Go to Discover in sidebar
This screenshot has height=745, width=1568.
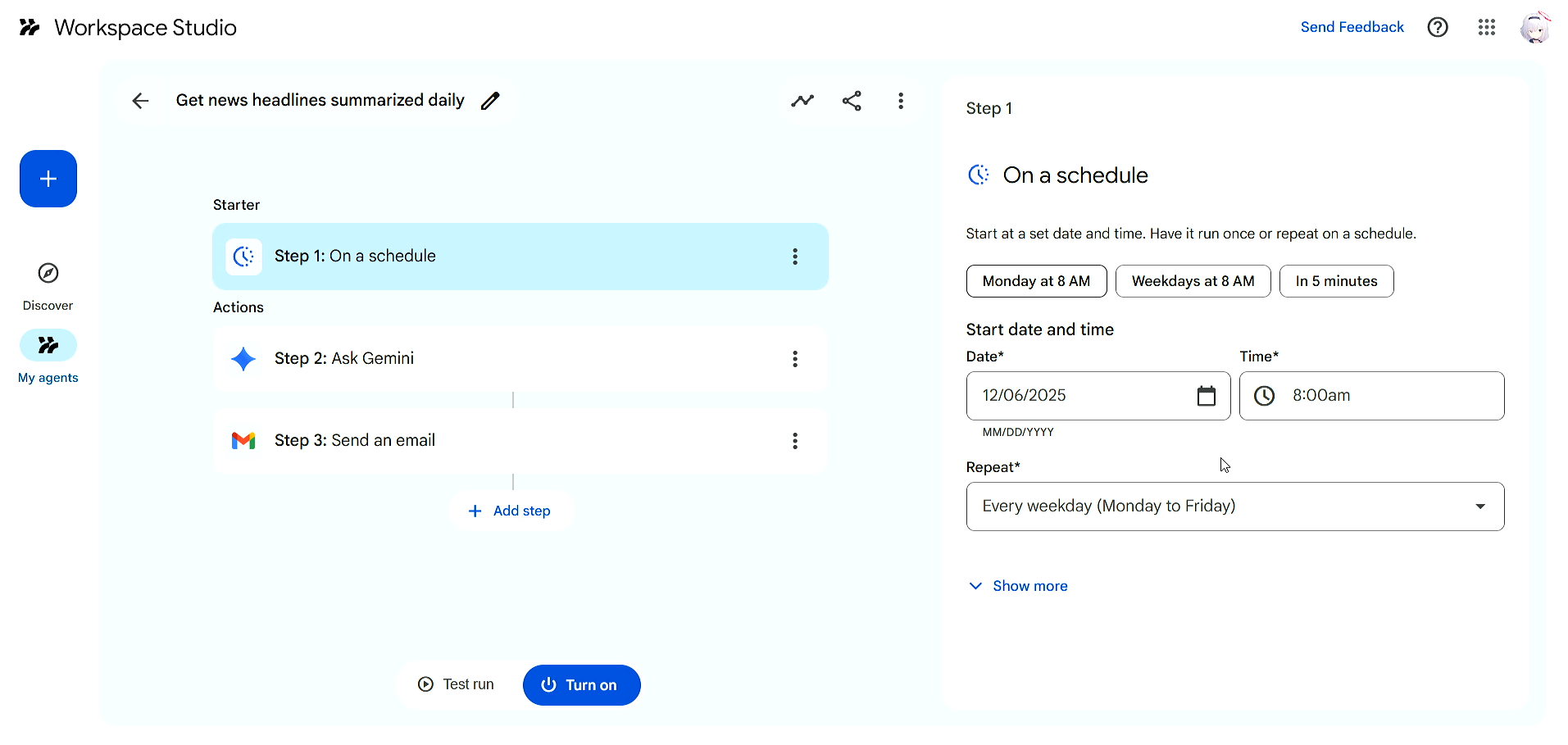click(x=48, y=284)
